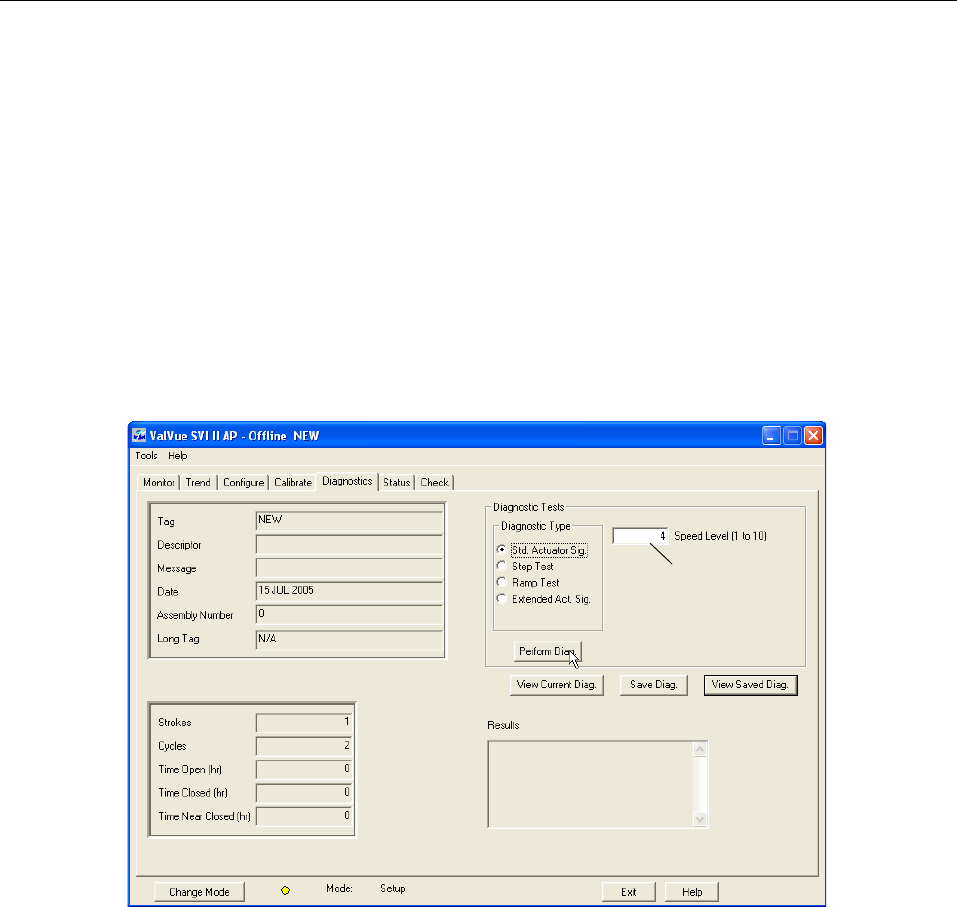Viewport: 957px width, 907px height.
Task: Click the bottom Help button
Action: [x=692, y=892]
